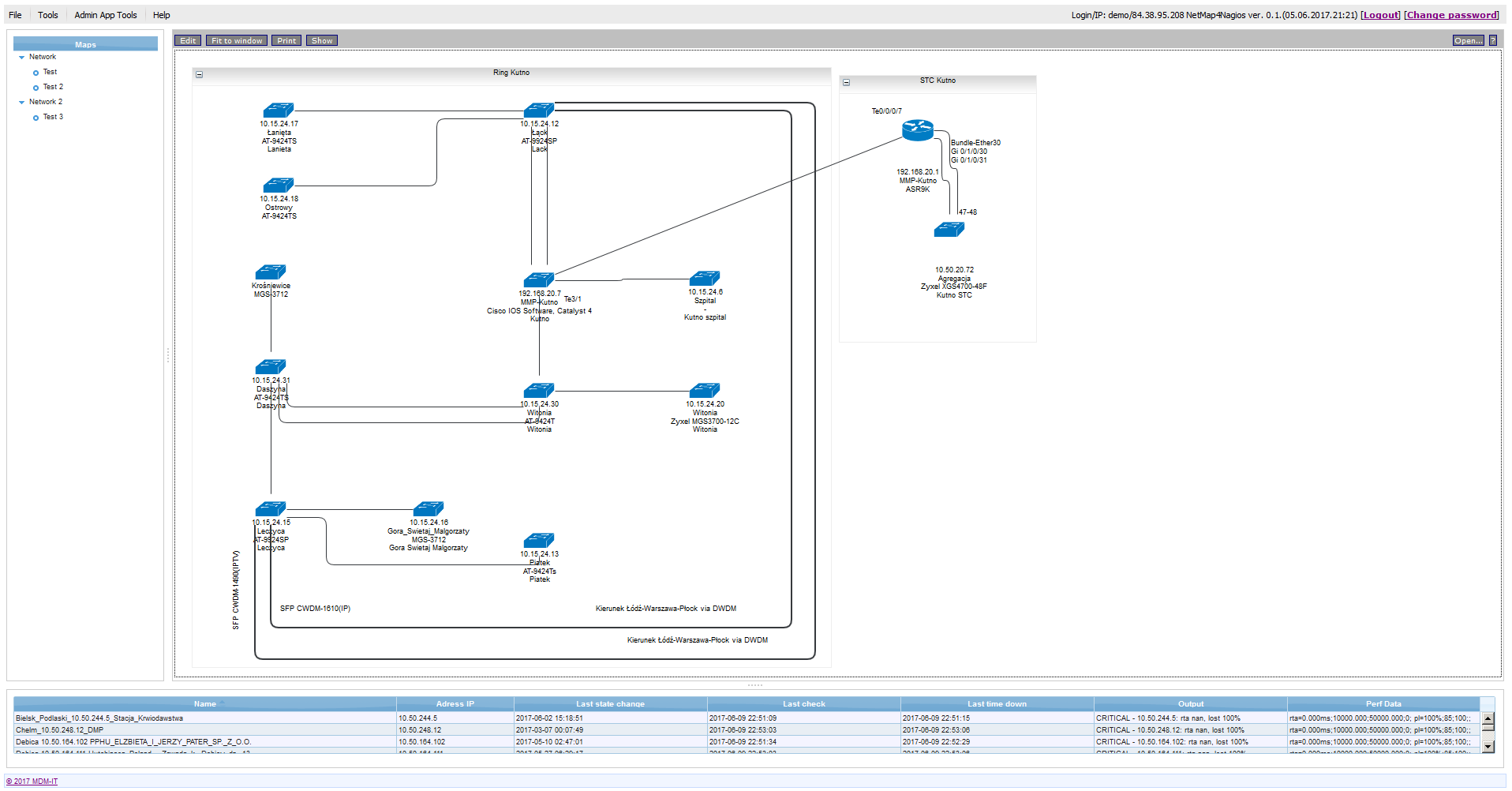The height and width of the screenshot is (791, 1512).
Task: Select the Test 3 tree label
Action: [x=53, y=117]
